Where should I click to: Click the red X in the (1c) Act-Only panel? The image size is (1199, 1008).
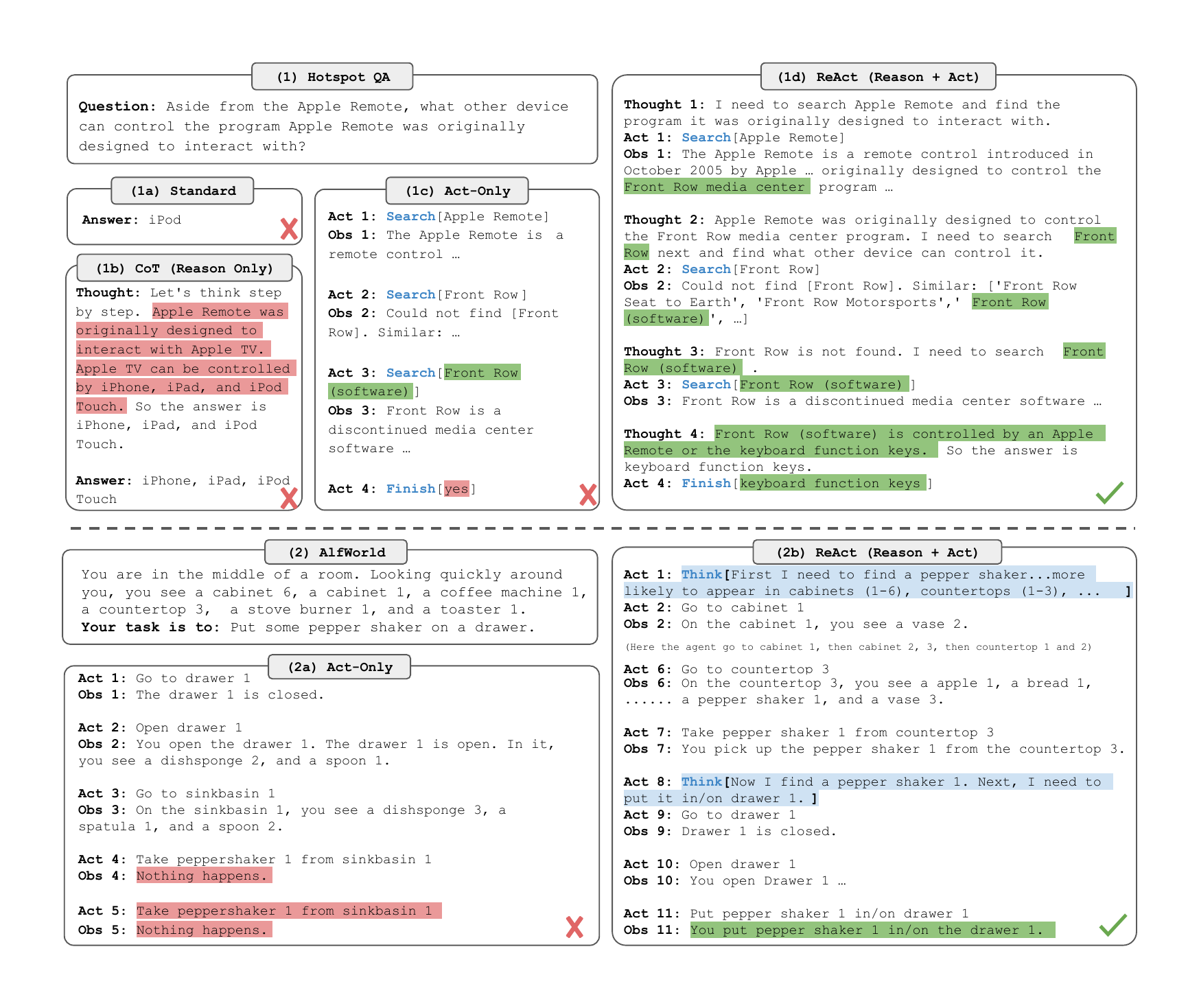pyautogui.click(x=588, y=495)
